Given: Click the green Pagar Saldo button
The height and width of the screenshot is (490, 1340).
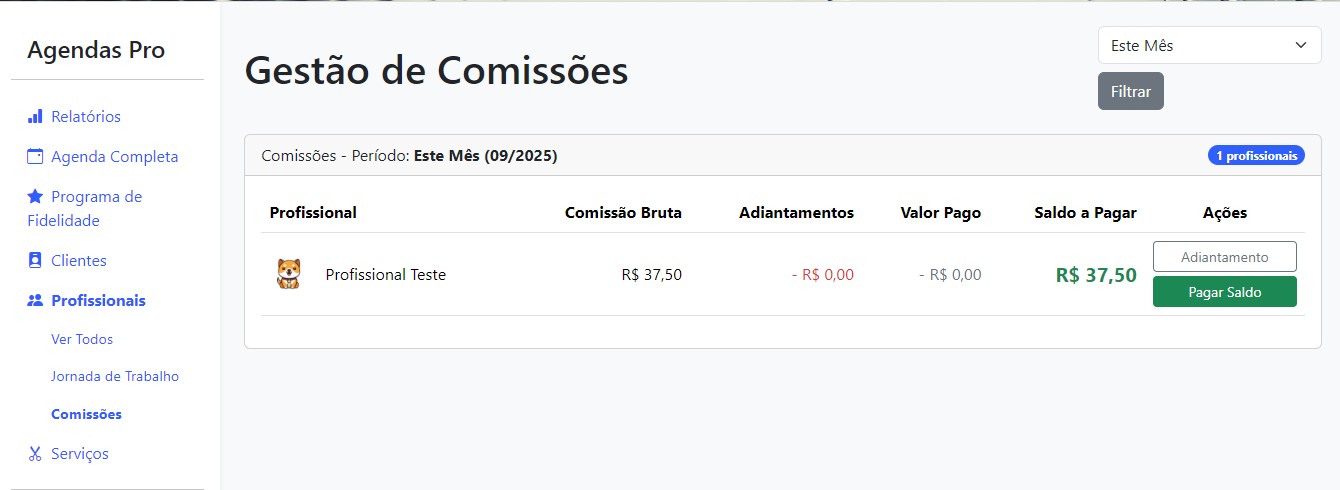Looking at the screenshot, I should 1224,292.
